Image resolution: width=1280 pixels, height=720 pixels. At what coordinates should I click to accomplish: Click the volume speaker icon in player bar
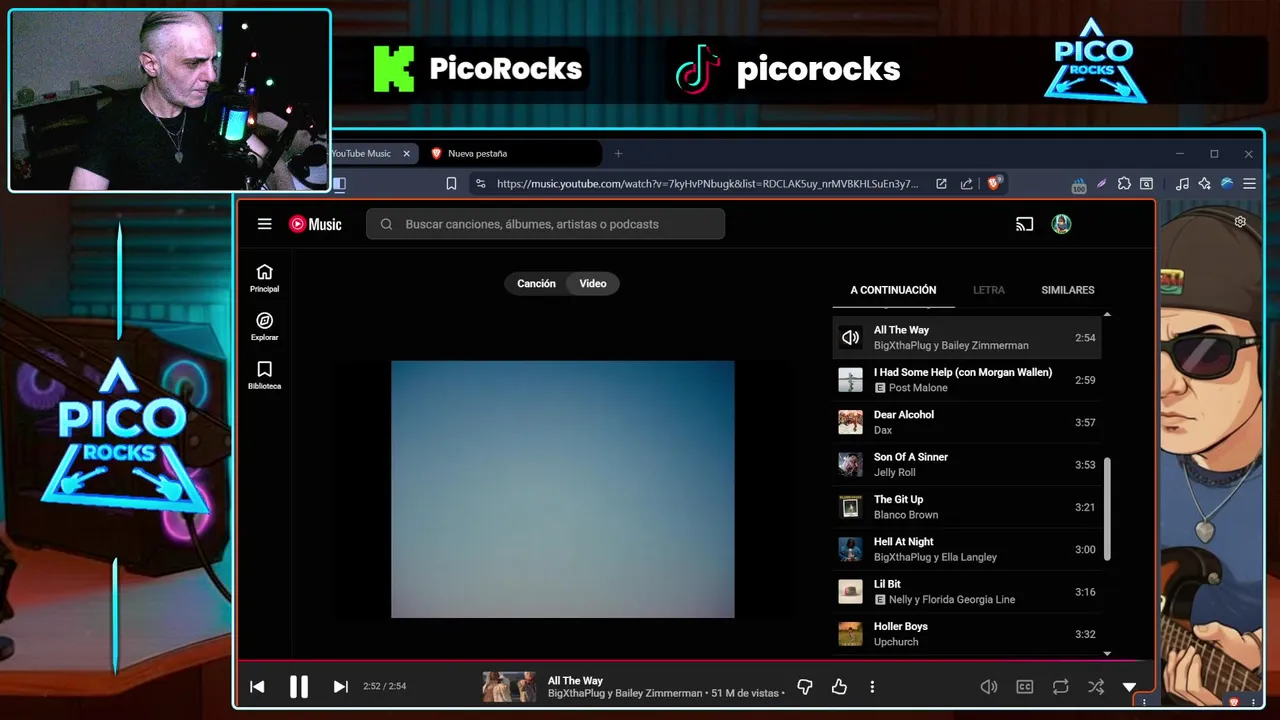click(988, 686)
